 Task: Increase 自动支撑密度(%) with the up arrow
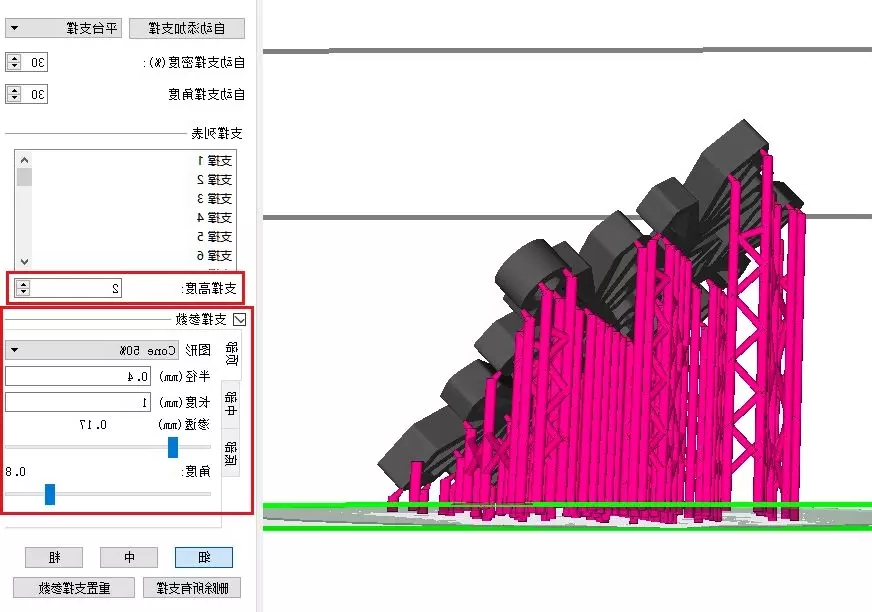(14, 58)
